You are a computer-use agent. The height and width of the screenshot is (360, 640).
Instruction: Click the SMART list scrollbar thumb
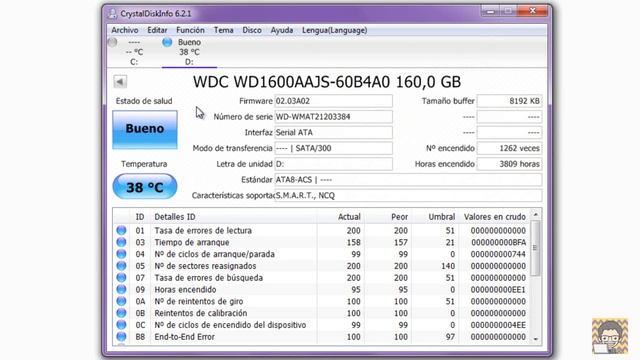point(536,248)
